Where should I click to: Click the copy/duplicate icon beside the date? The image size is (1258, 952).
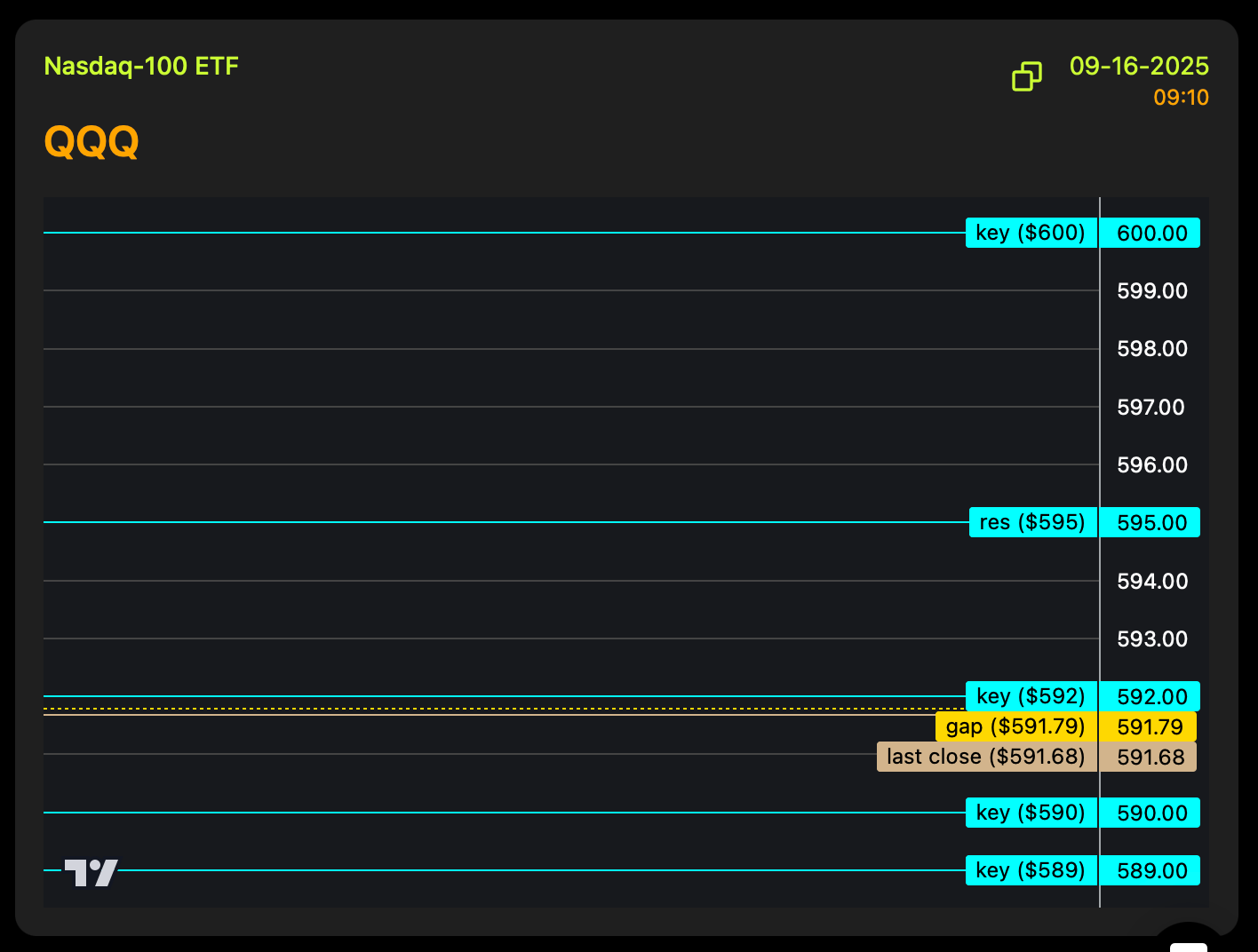(1027, 76)
